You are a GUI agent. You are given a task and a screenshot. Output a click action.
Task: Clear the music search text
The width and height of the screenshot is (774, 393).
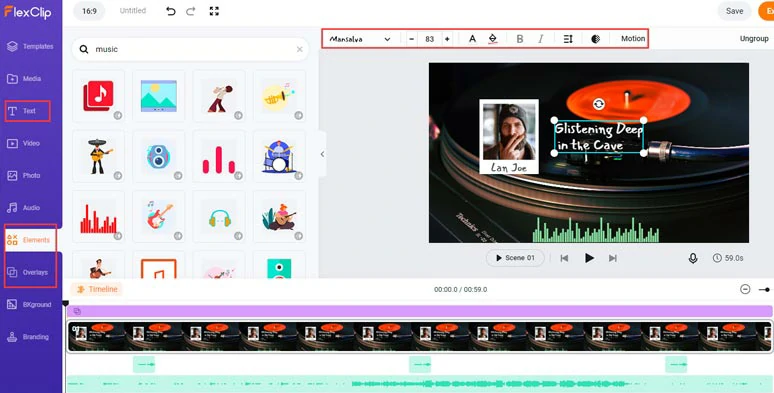click(x=300, y=49)
